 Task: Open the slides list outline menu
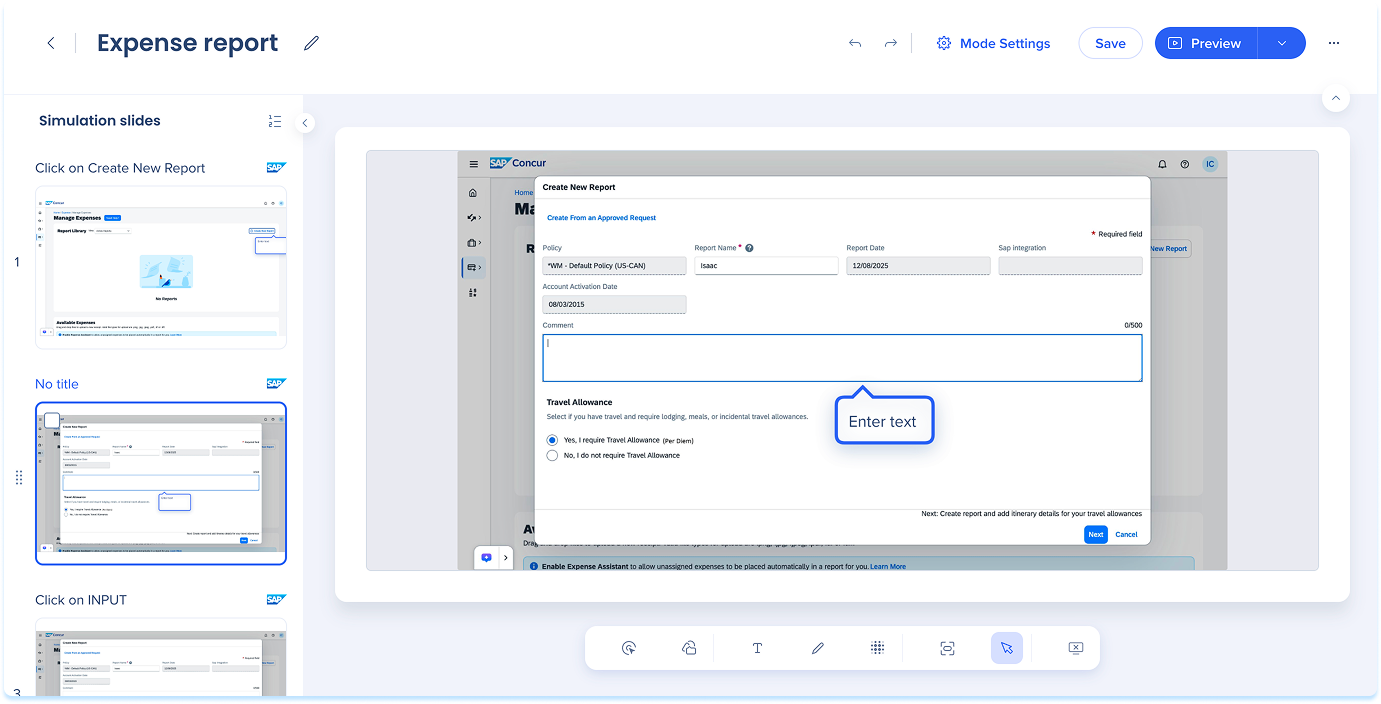coord(275,121)
